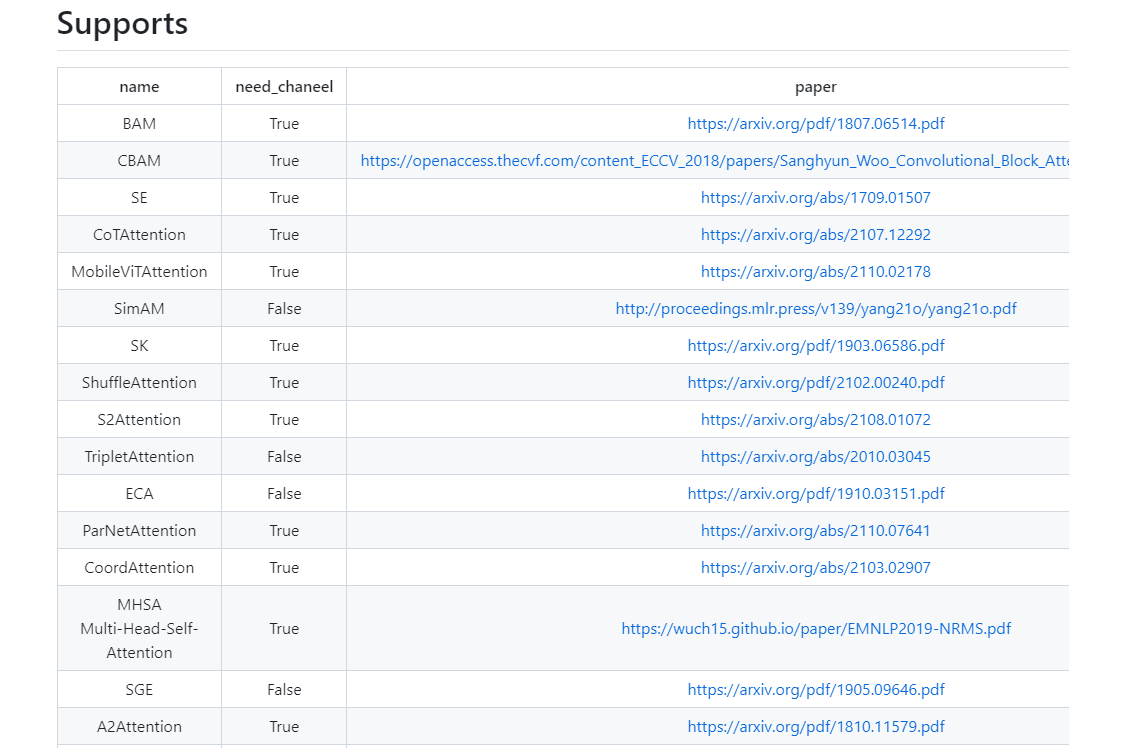The width and height of the screenshot is (1131, 748).
Task: Open the SE paper at arxiv.org/abs/1709.01507
Action: (x=816, y=197)
